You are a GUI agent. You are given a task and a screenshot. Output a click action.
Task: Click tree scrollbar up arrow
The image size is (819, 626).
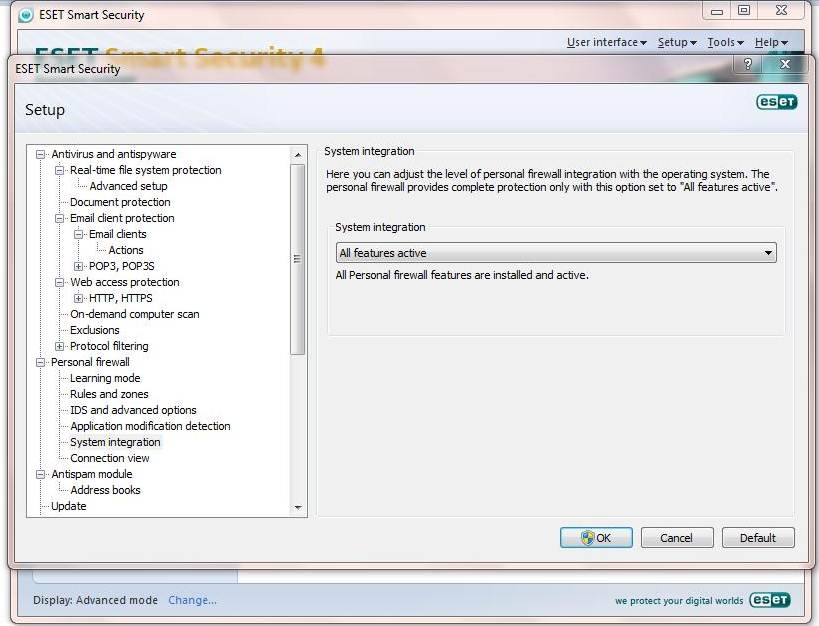click(298, 155)
